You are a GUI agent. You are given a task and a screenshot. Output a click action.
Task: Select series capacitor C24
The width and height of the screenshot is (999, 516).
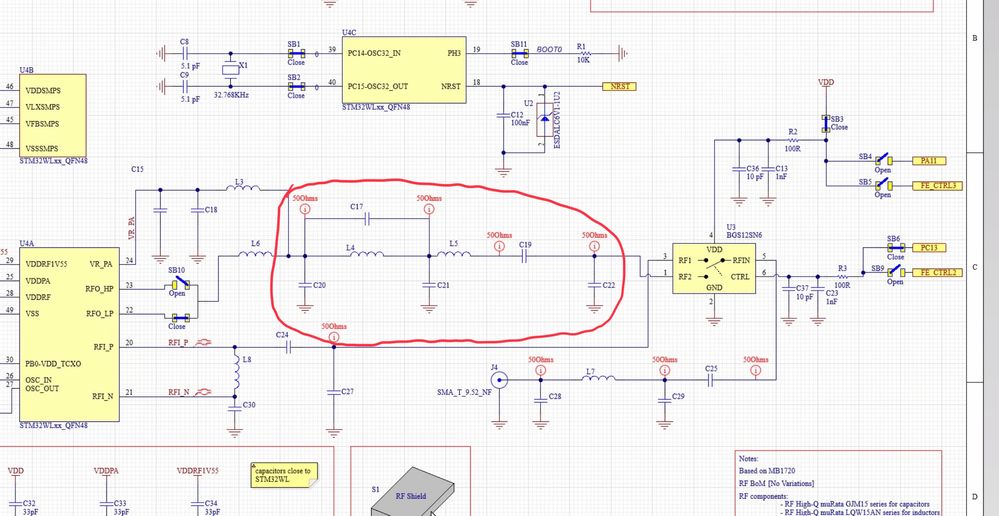point(288,347)
